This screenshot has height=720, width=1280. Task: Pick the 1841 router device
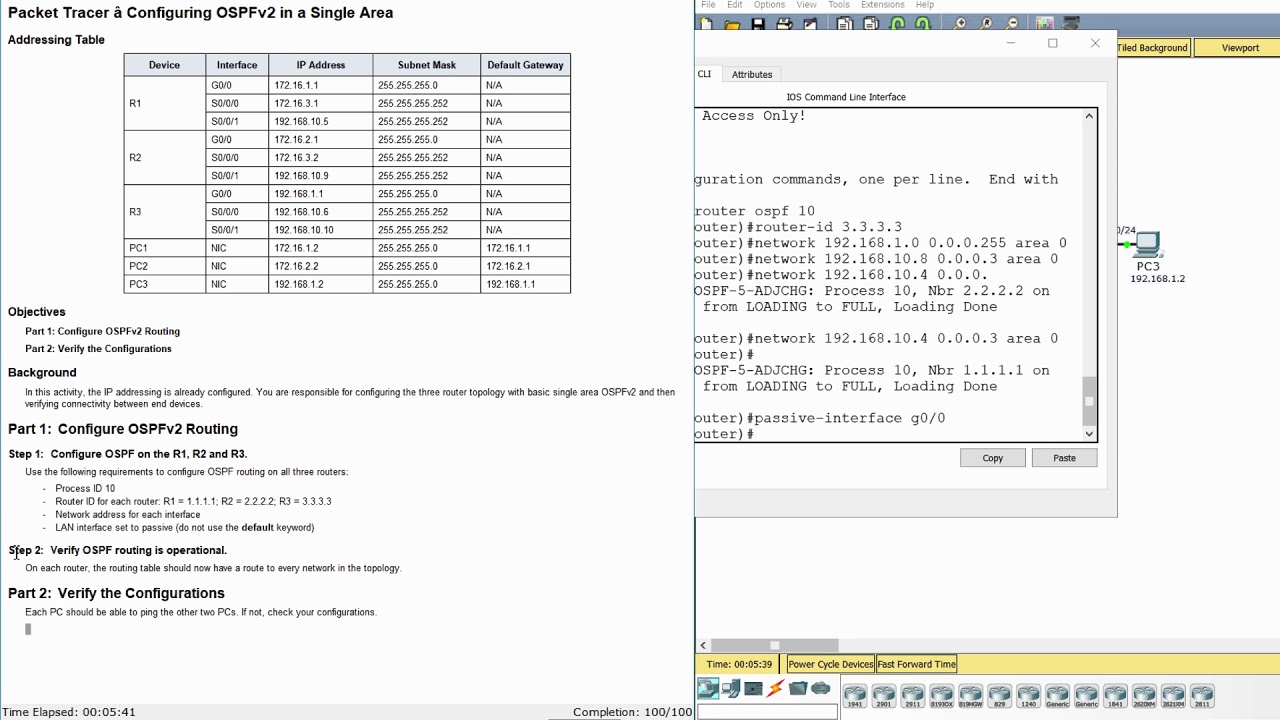pyautogui.click(x=1116, y=695)
